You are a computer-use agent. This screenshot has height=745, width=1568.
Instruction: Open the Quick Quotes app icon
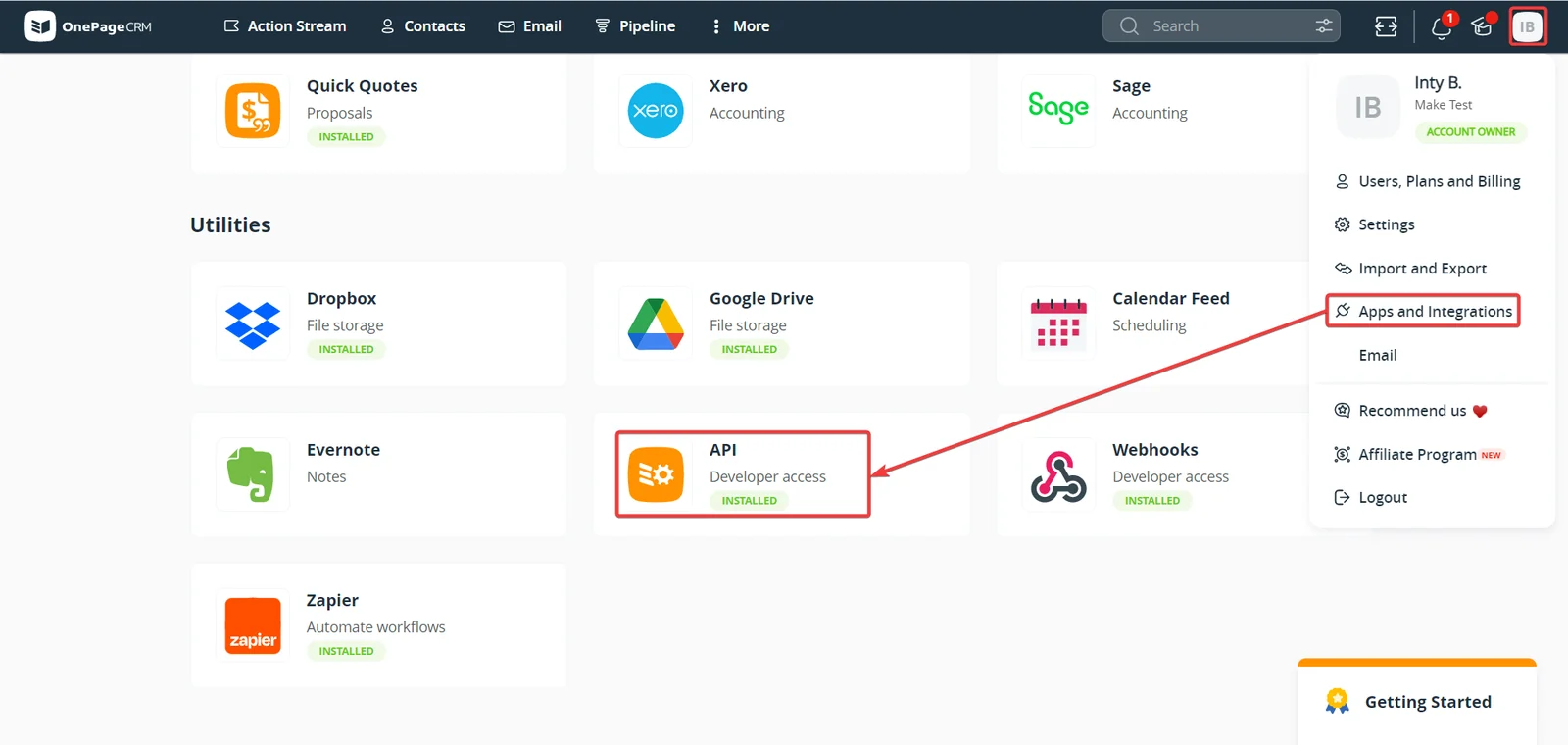(x=253, y=111)
